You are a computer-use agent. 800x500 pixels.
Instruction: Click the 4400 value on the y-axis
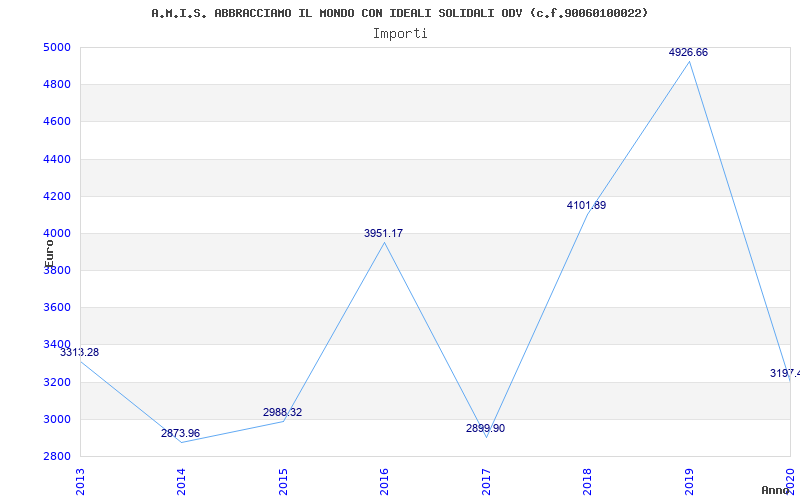pyautogui.click(x=57, y=159)
